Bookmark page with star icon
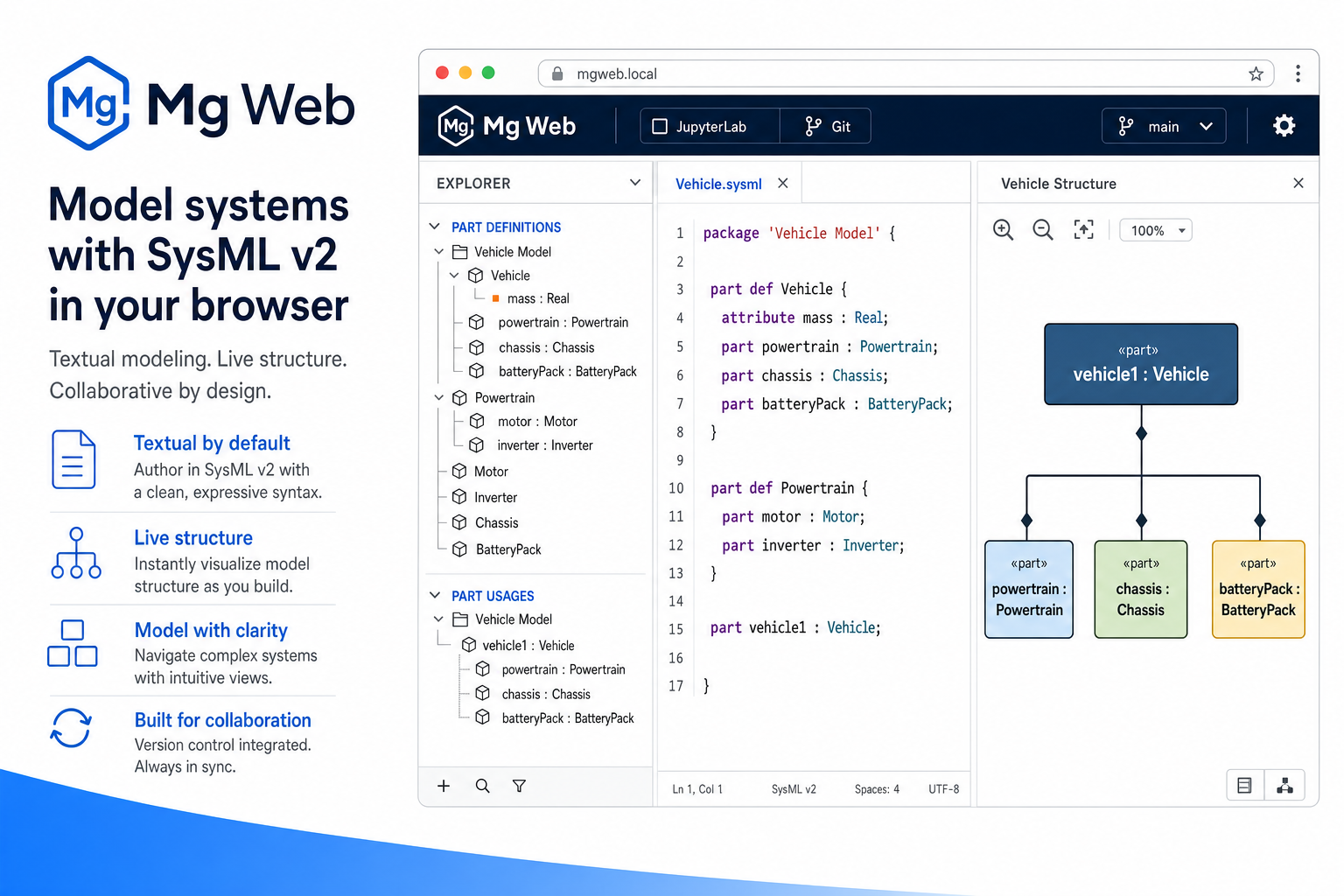This screenshot has width=1344, height=896. [x=1256, y=74]
